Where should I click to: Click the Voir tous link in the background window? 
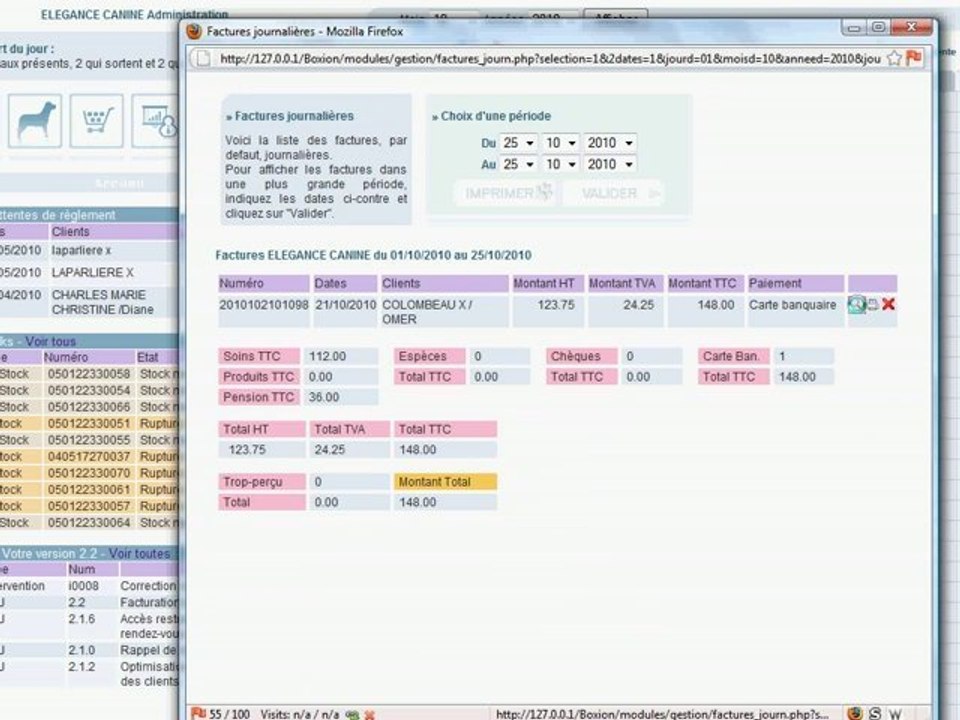click(x=50, y=341)
